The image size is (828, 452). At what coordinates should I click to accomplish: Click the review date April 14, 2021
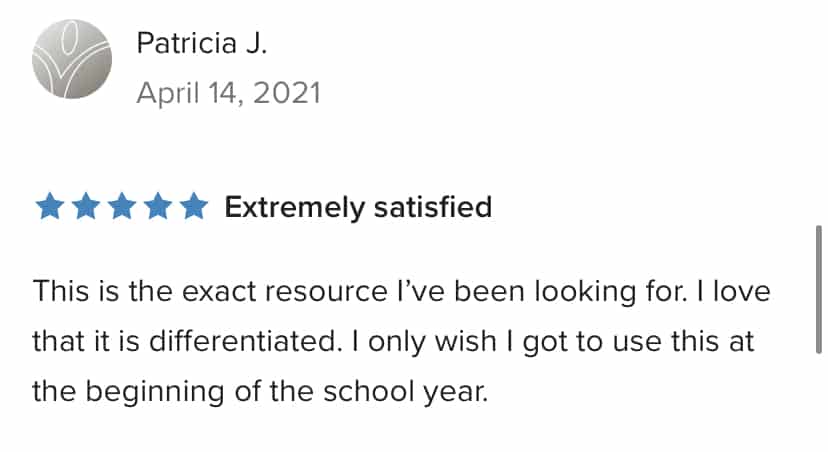[x=229, y=93]
